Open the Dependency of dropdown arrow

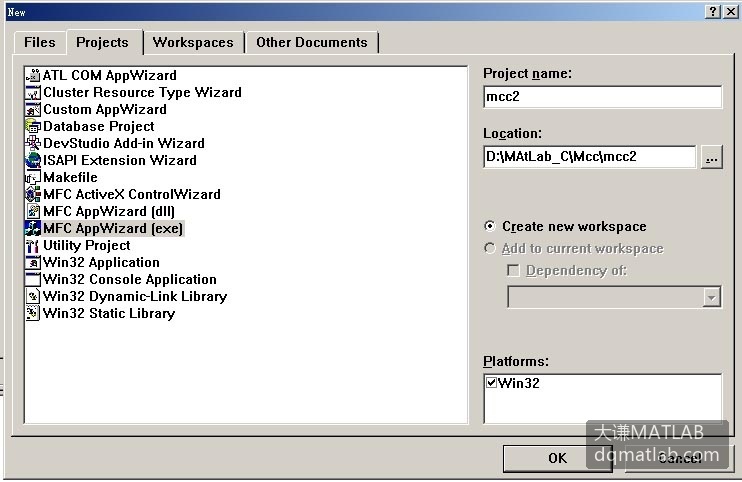coord(711,298)
